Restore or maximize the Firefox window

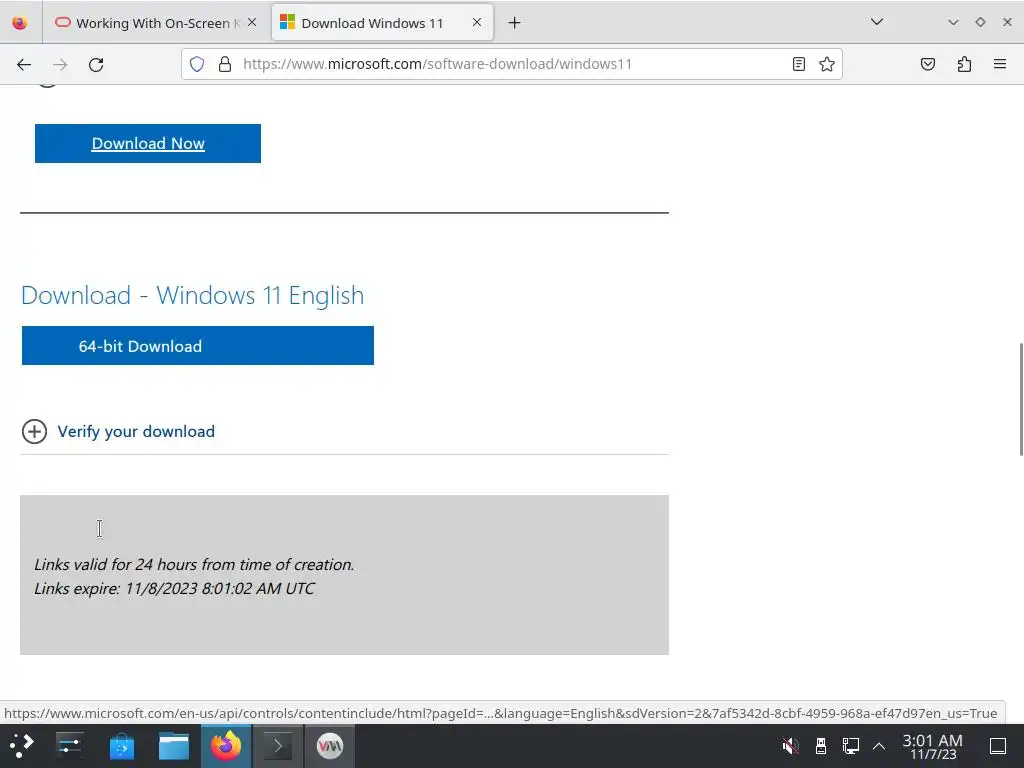pos(980,22)
